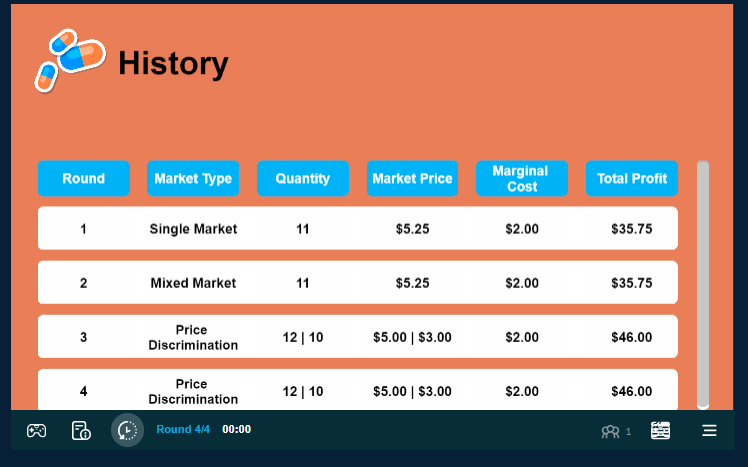Viewport: 748px width, 467px height.
Task: Click round number 1 cell
Action: point(83,229)
